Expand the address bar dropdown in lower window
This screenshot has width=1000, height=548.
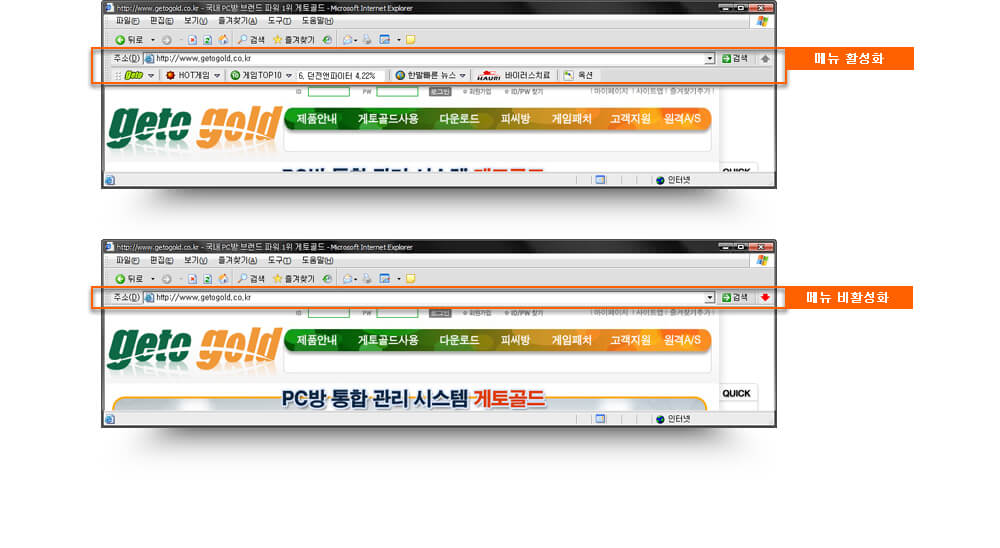709,297
